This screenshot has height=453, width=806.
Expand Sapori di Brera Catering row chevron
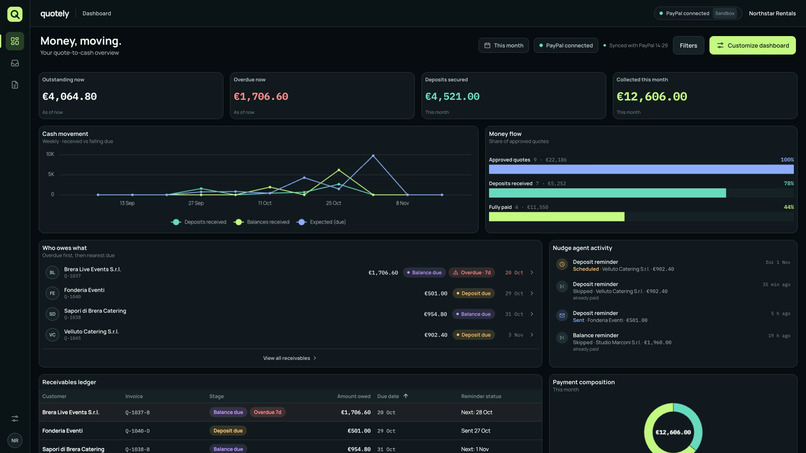click(532, 314)
